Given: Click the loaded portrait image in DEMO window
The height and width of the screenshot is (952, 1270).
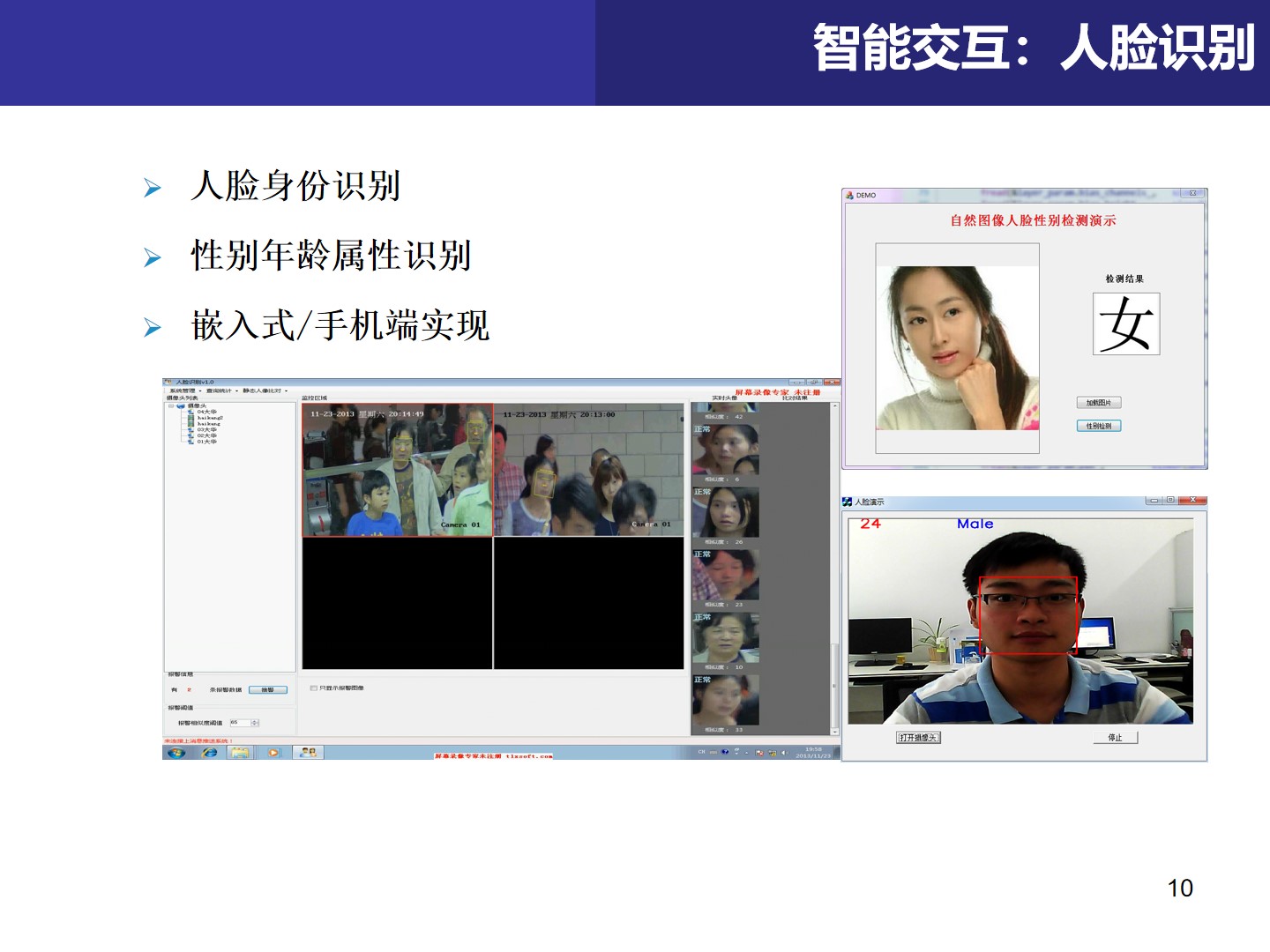Looking at the screenshot, I should pyautogui.click(x=958, y=348).
